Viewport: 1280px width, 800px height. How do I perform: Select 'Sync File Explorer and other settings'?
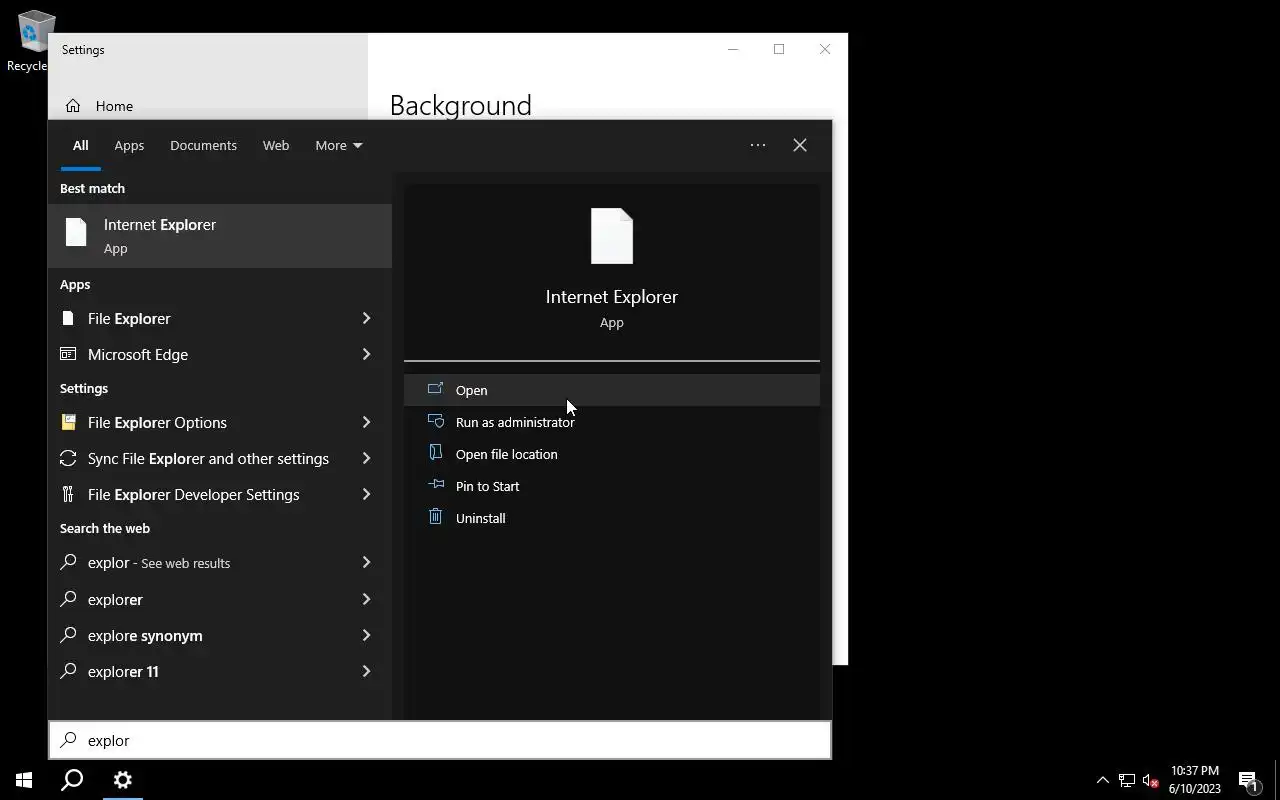pos(220,458)
